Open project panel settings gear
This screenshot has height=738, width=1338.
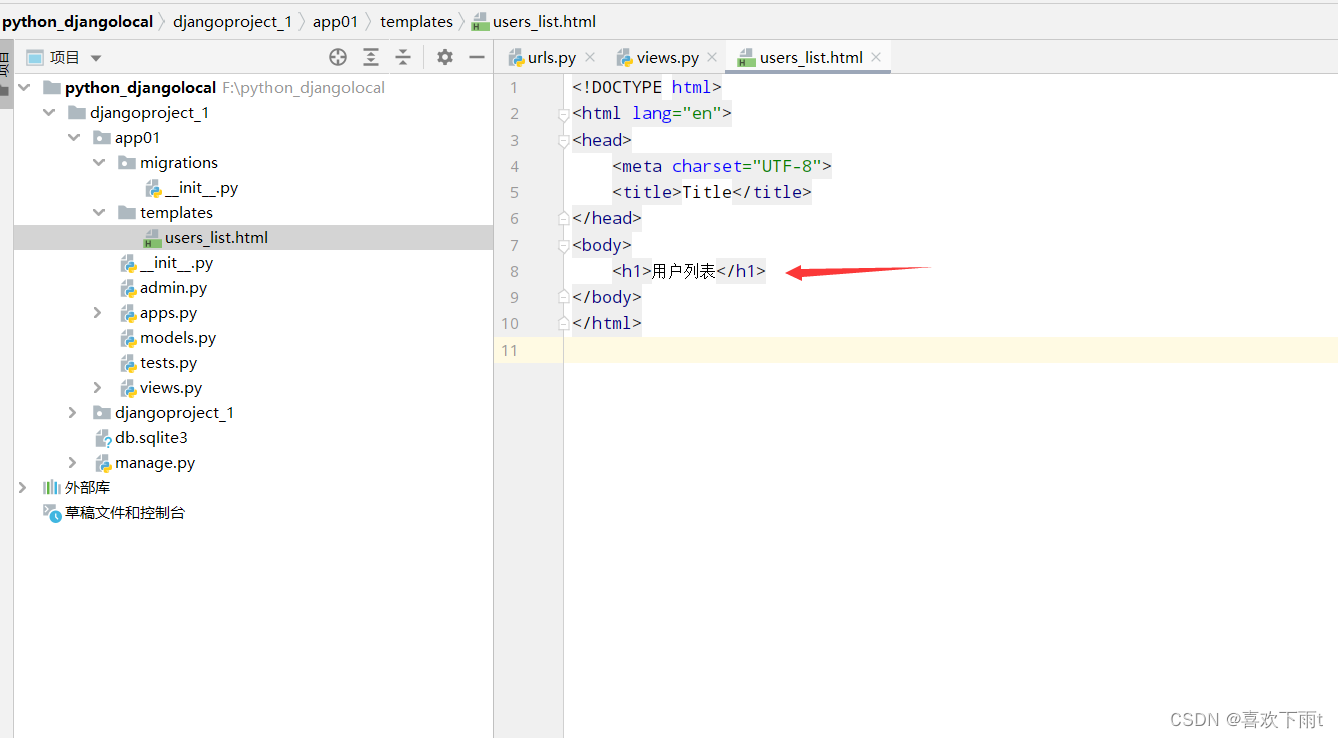445,57
